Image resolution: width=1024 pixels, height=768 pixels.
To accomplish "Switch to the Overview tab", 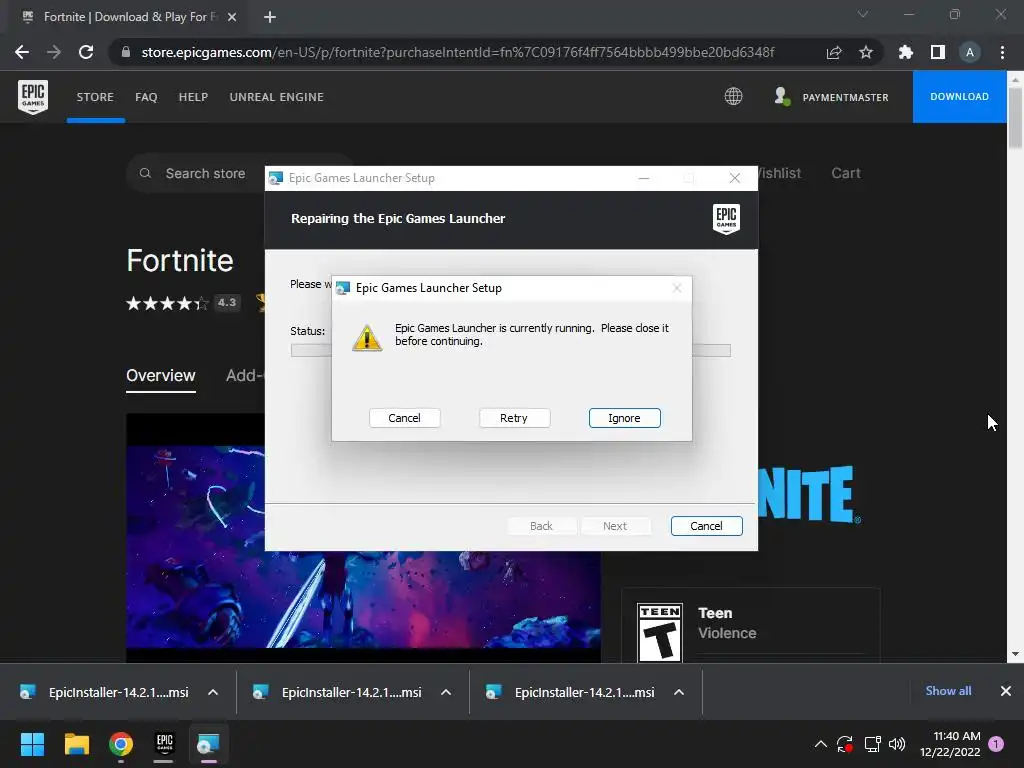I will [x=161, y=376].
